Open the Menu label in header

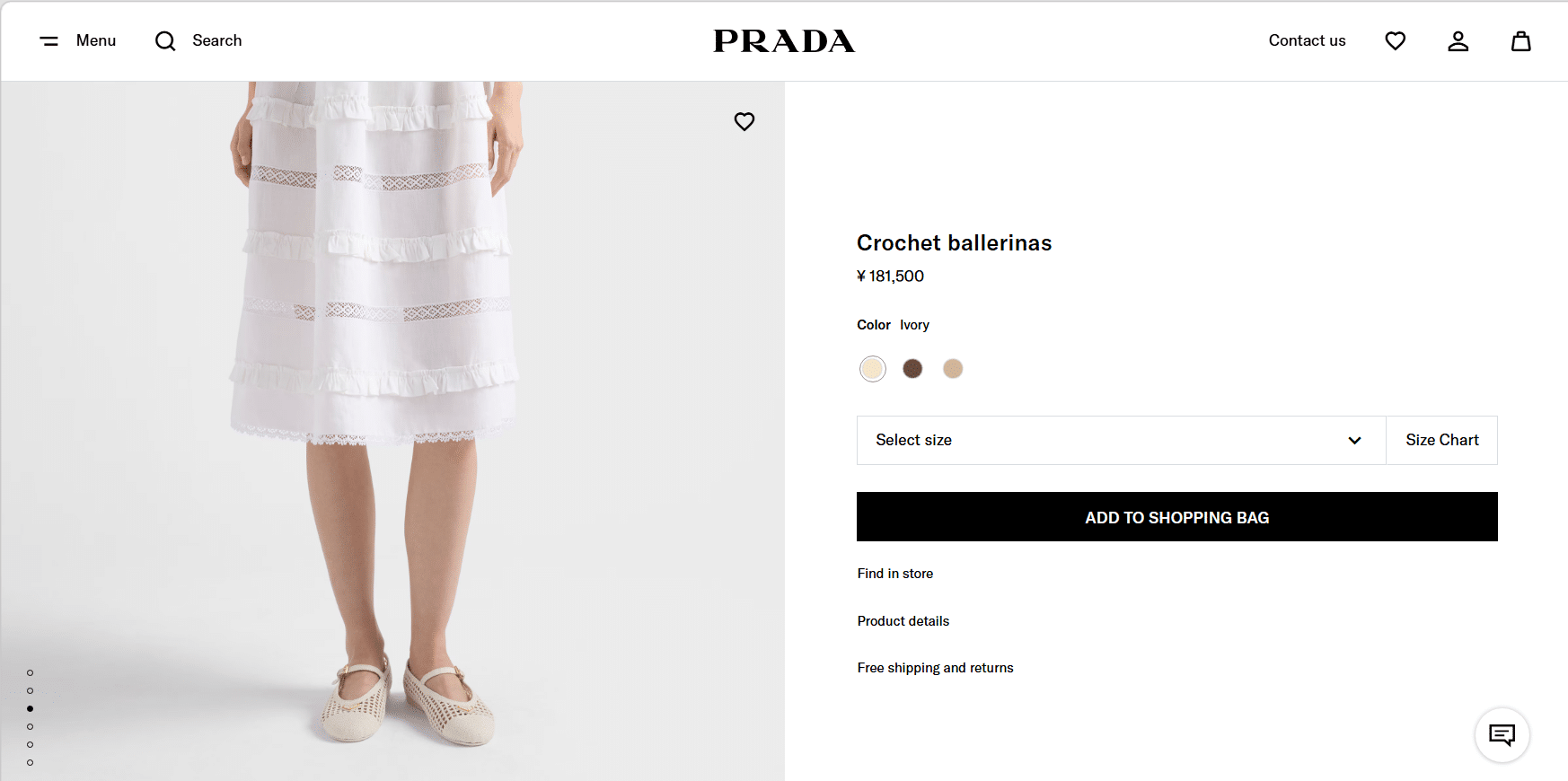96,40
